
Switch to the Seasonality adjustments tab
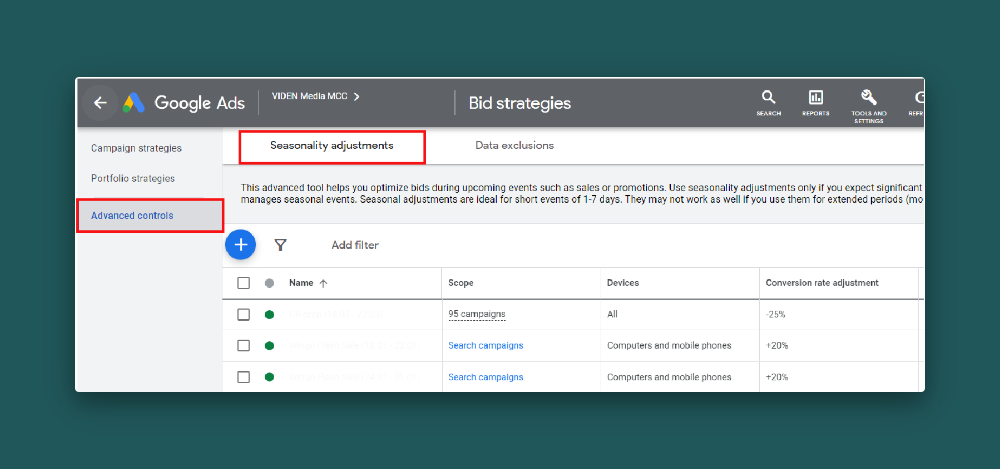[x=332, y=146]
